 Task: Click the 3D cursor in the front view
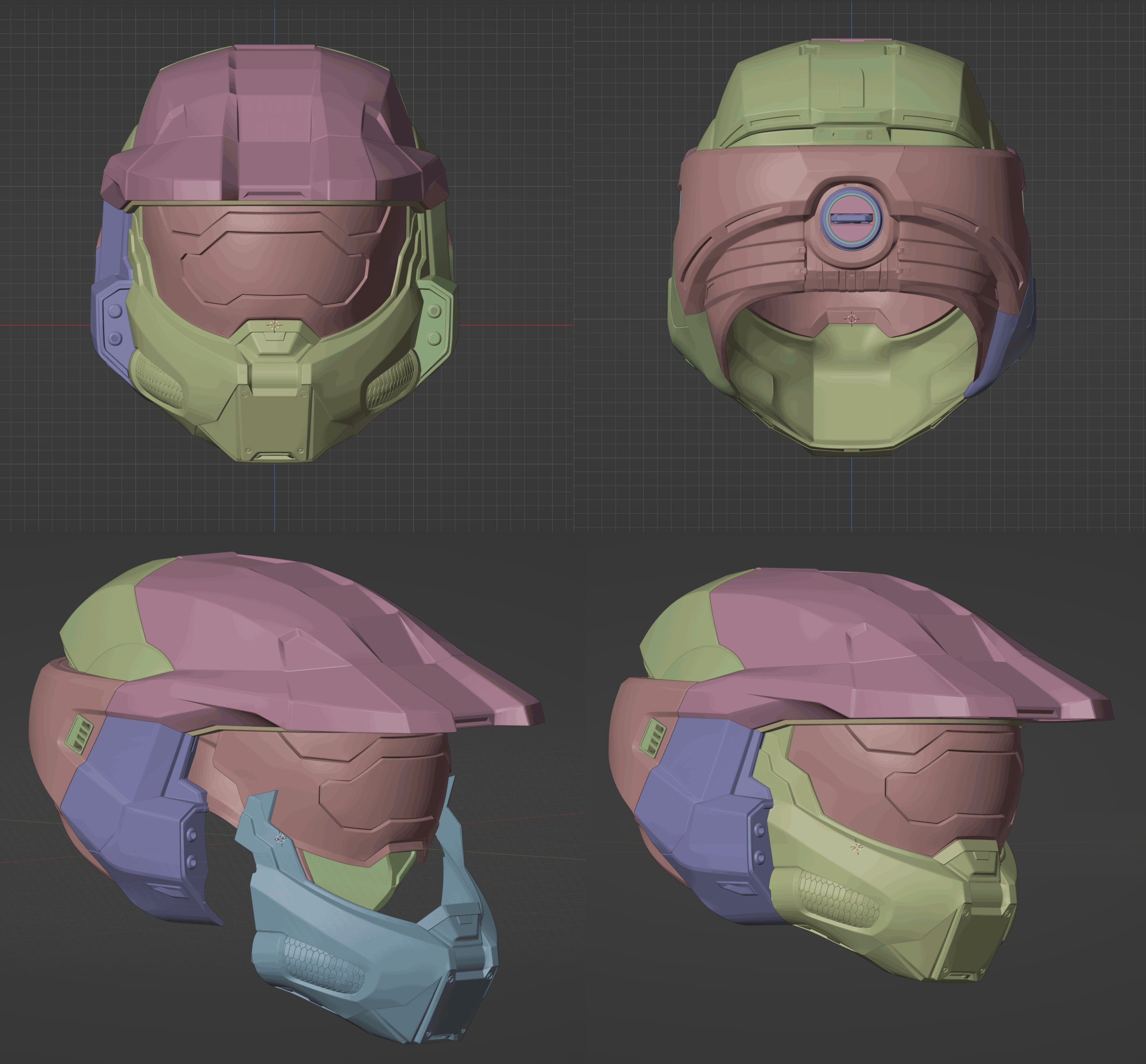[275, 325]
